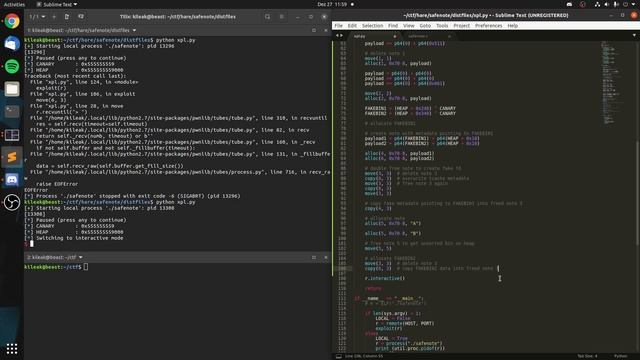Toggle Sublime side bar via status bar icon
640x360 pixels.
click(x=338, y=356)
